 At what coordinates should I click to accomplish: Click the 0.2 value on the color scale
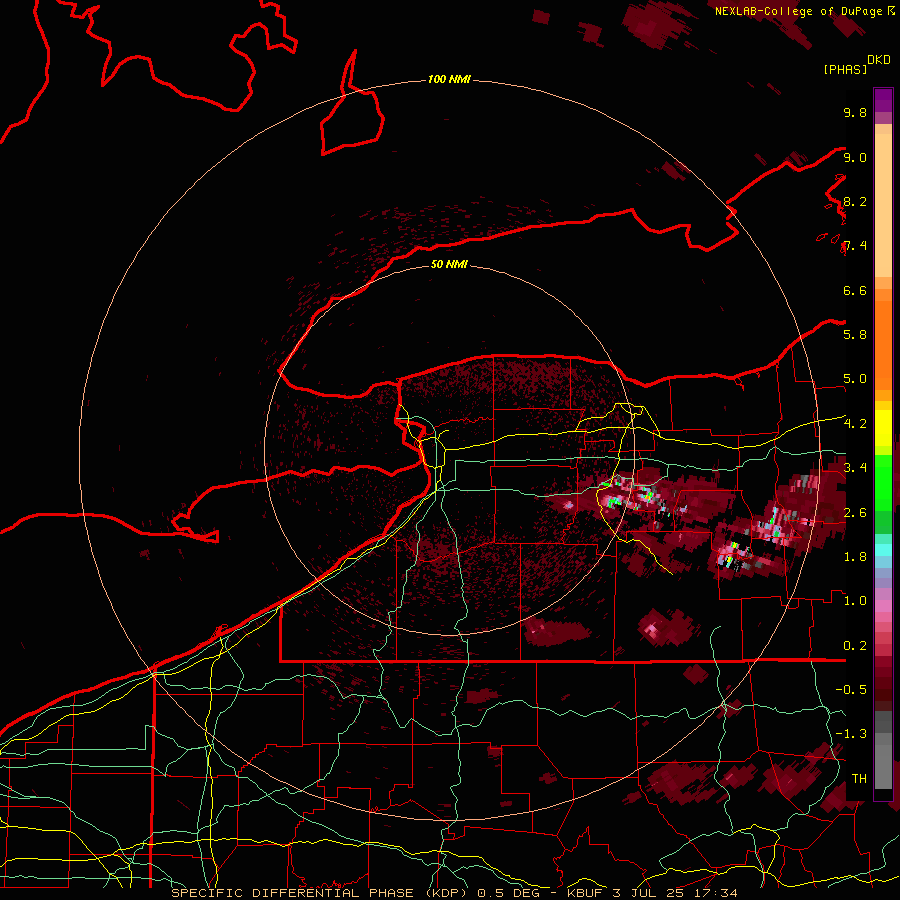[x=855, y=645]
